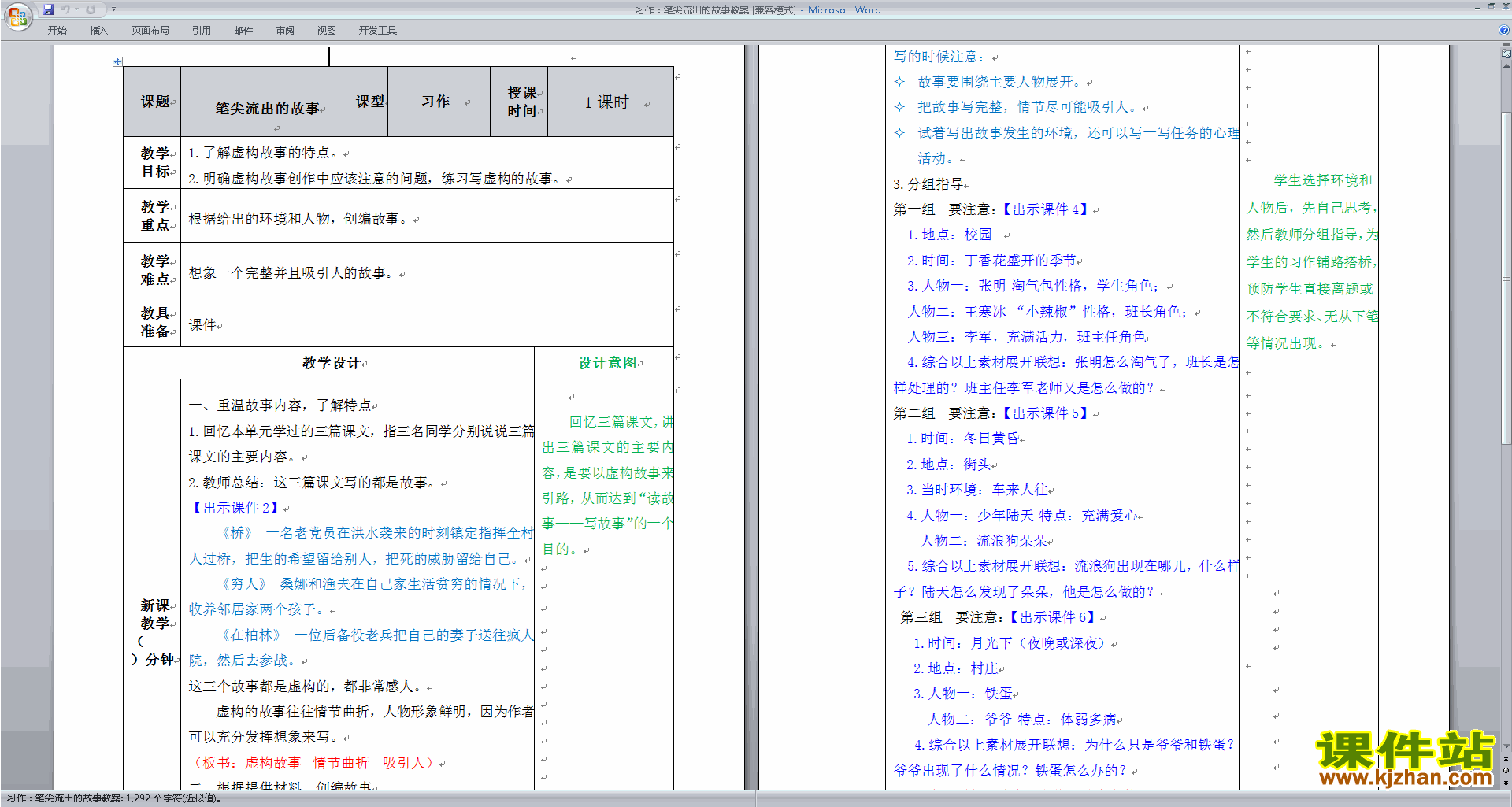Undo the last action
Screen dimensions: 1512x807
click(65, 9)
